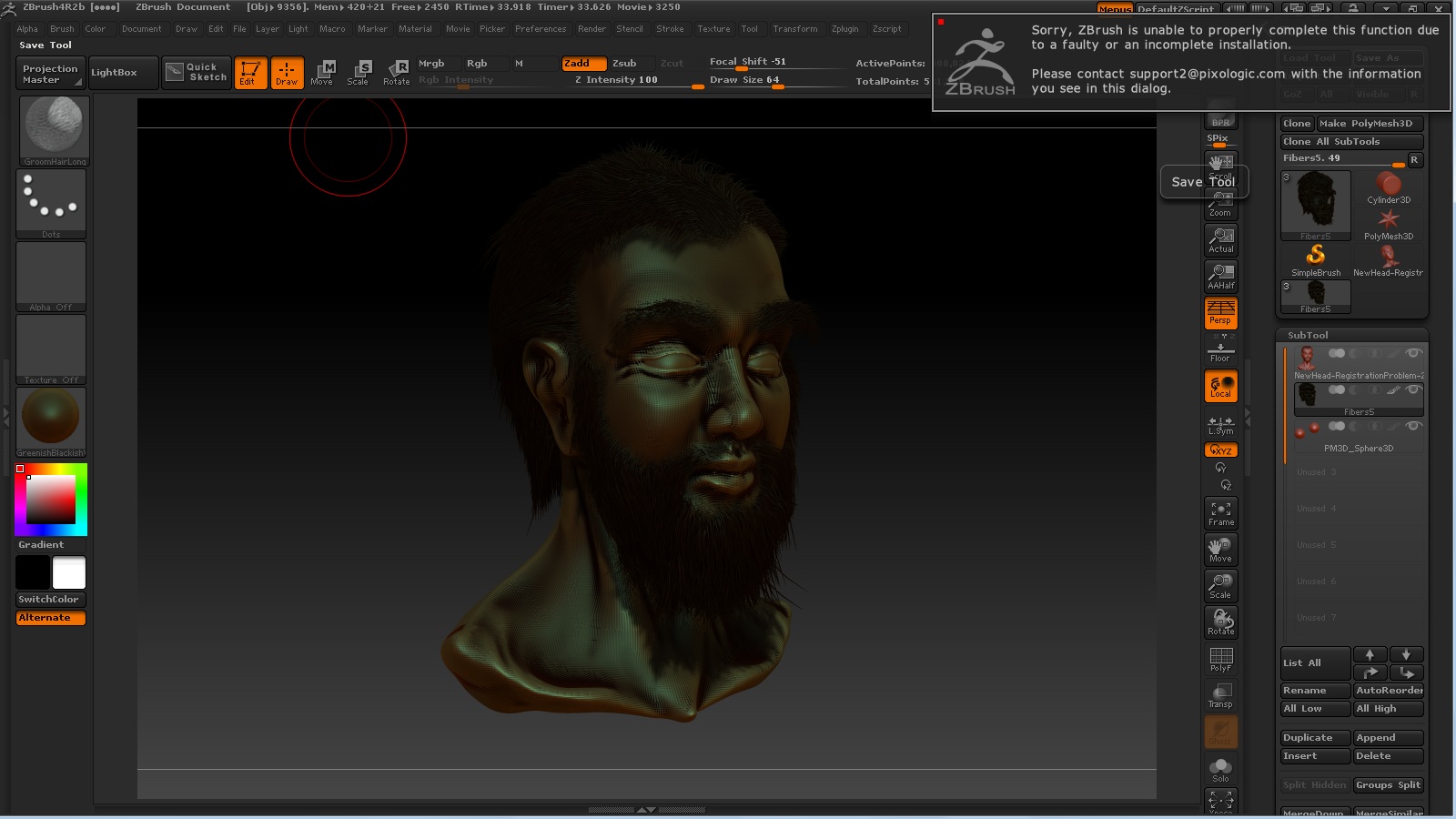Click the SwitchColor button
Screen dimensions: 1456x819
click(51, 600)
